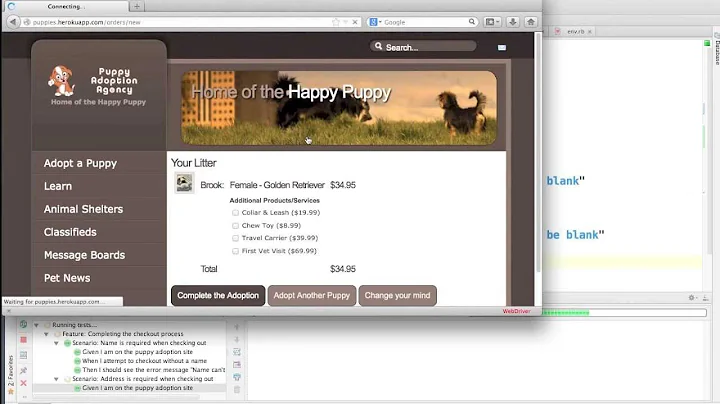Close test run with red X icon
This screenshot has width=720, height=404.
[23, 383]
